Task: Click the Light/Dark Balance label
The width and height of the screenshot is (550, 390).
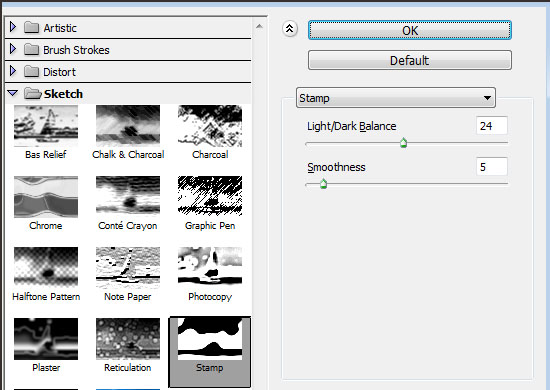Action: (x=352, y=126)
